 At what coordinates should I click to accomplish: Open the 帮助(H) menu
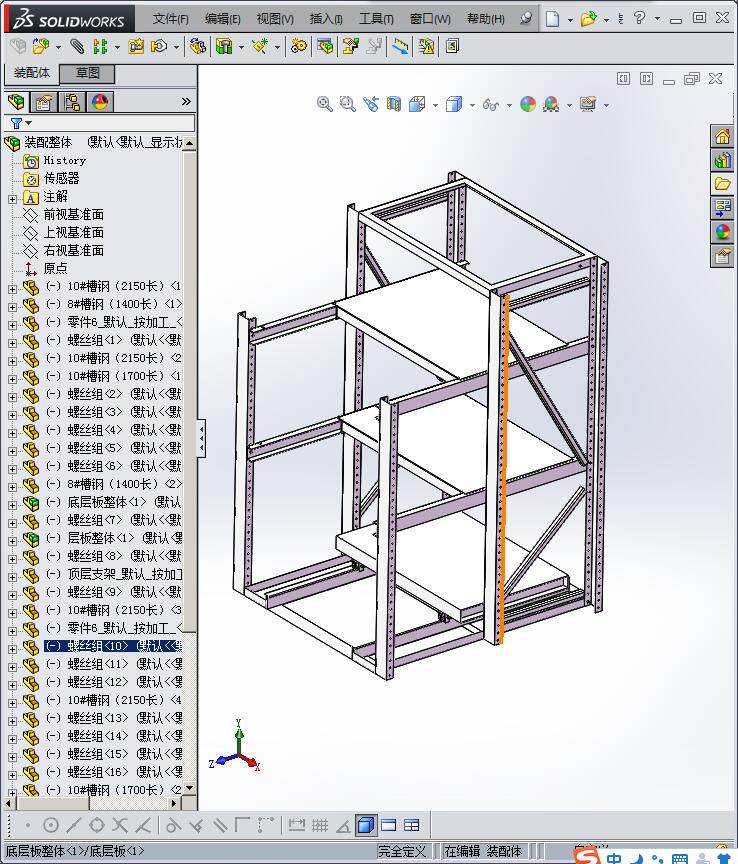(486, 19)
